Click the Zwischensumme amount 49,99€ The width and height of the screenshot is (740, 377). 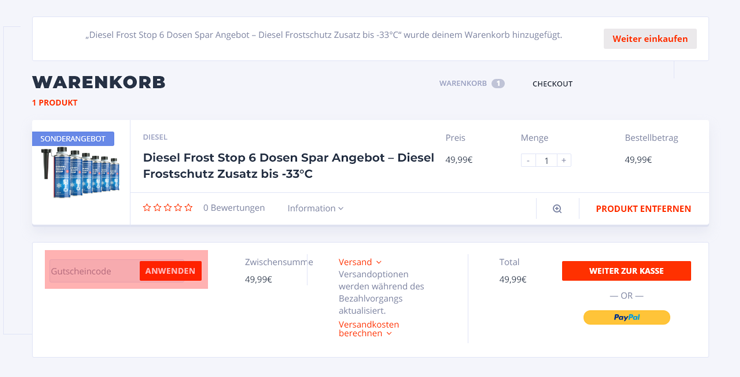[258, 280]
